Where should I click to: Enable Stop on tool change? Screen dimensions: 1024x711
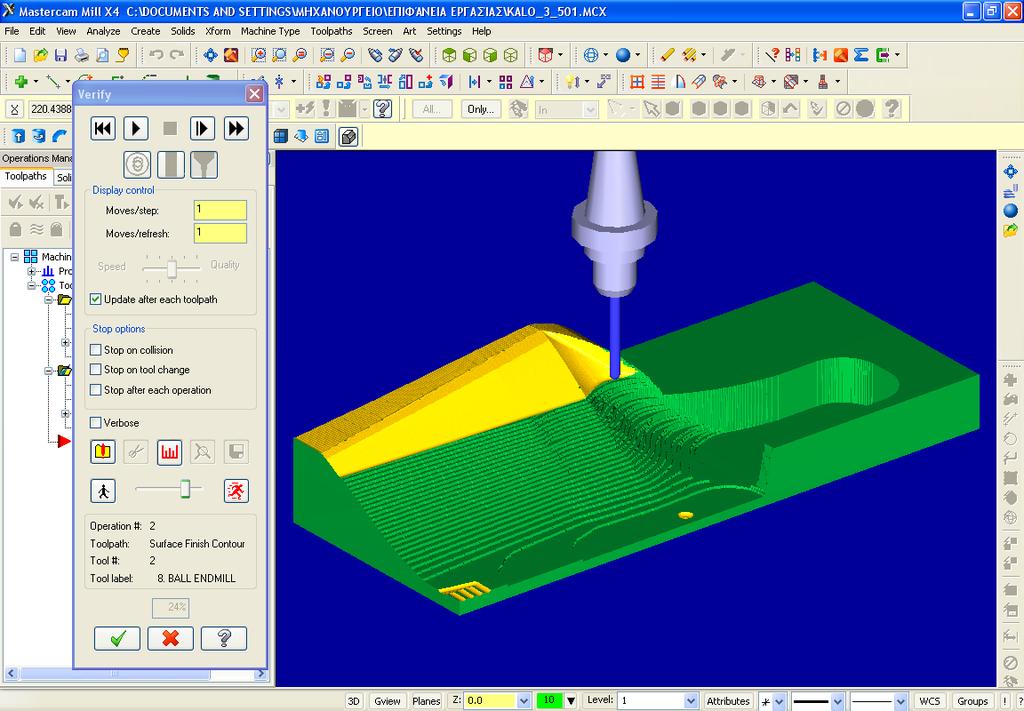click(x=96, y=370)
